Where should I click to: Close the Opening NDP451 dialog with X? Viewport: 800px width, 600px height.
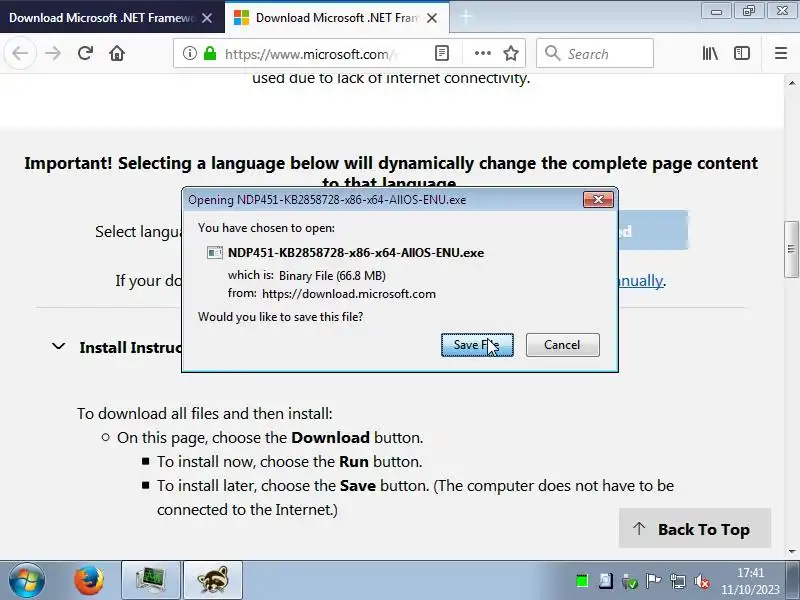[x=598, y=199]
